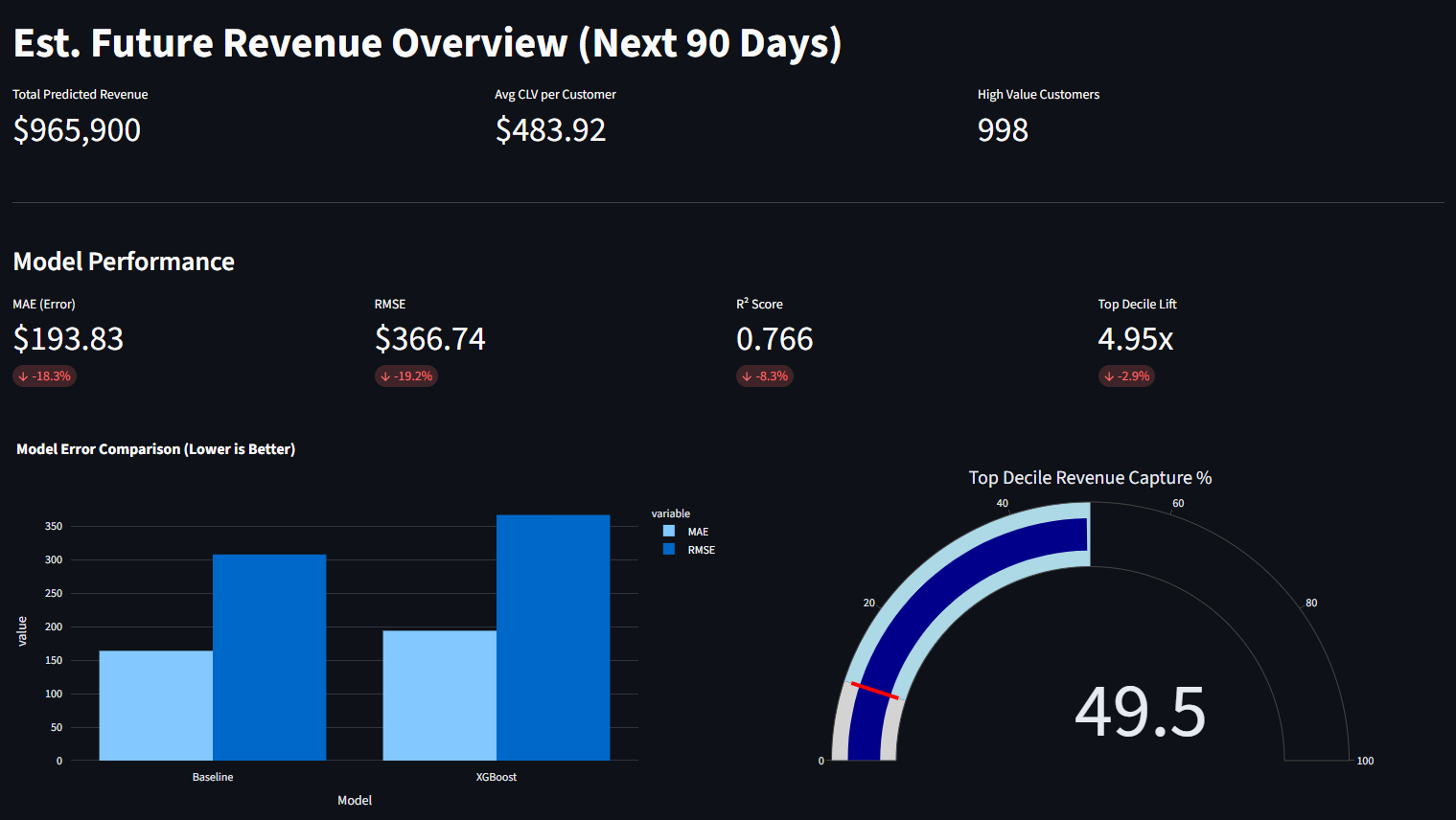This screenshot has height=820, width=1456.
Task: Click the red gauge needle on the dial
Action: (x=875, y=692)
